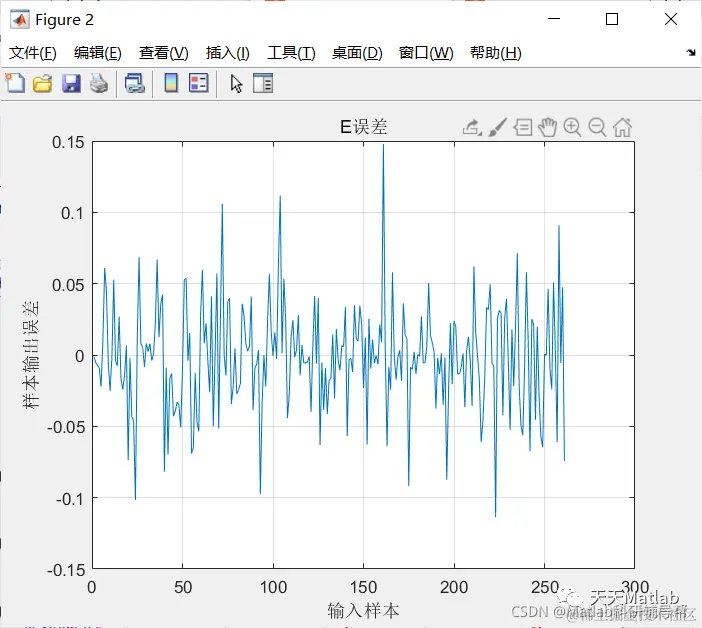
Task: Select the zoom in magnifier tool
Action: click(x=572, y=128)
